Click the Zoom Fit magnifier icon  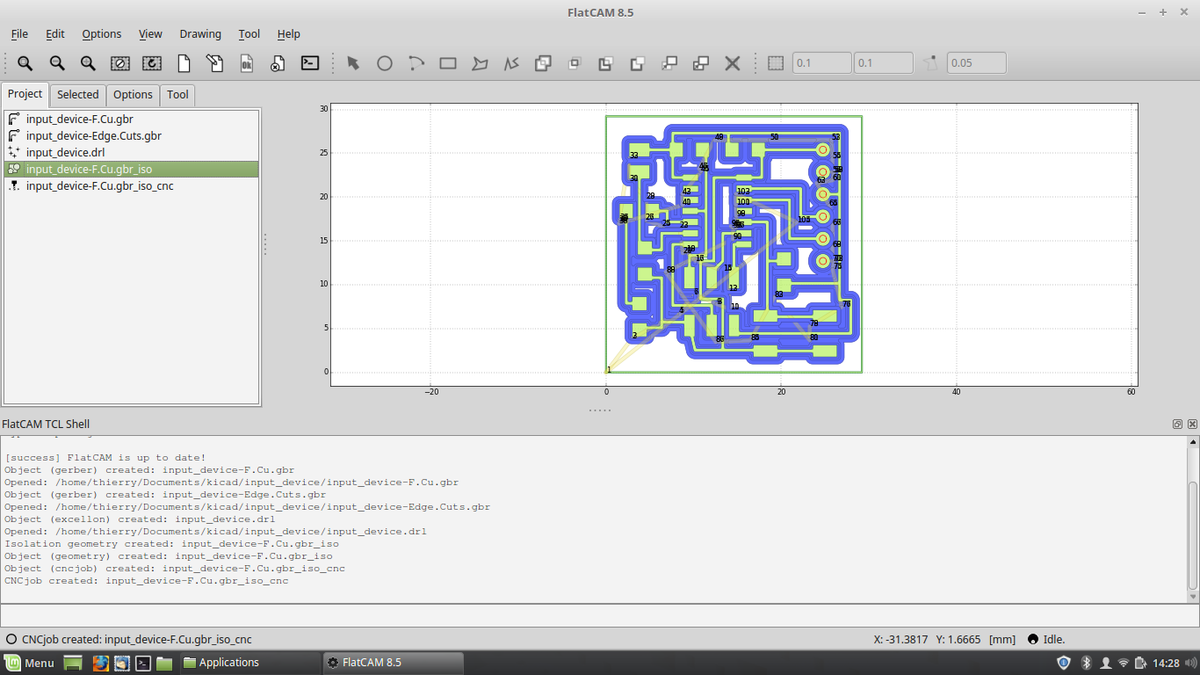click(x=25, y=63)
